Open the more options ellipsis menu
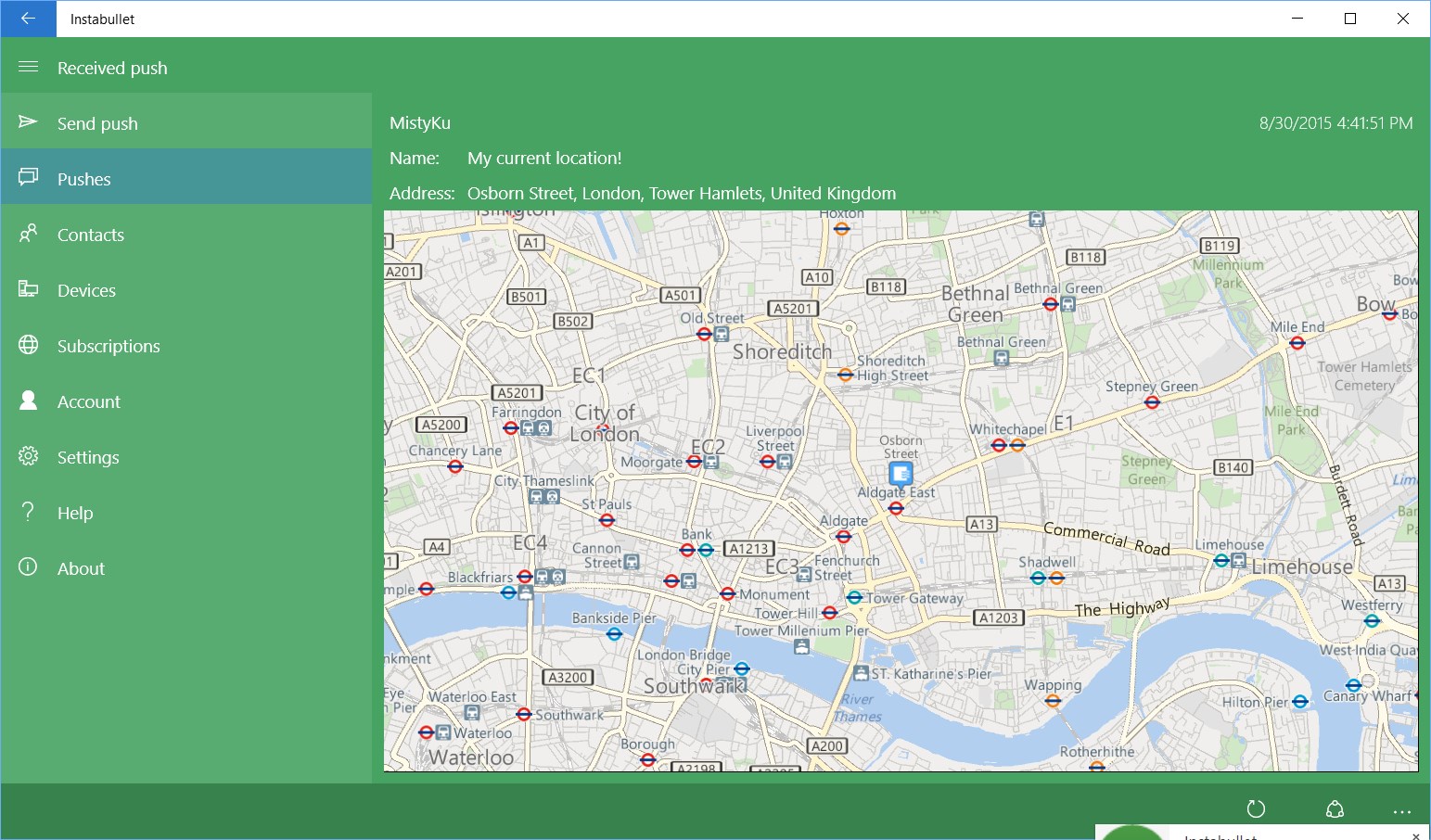 click(x=1400, y=808)
